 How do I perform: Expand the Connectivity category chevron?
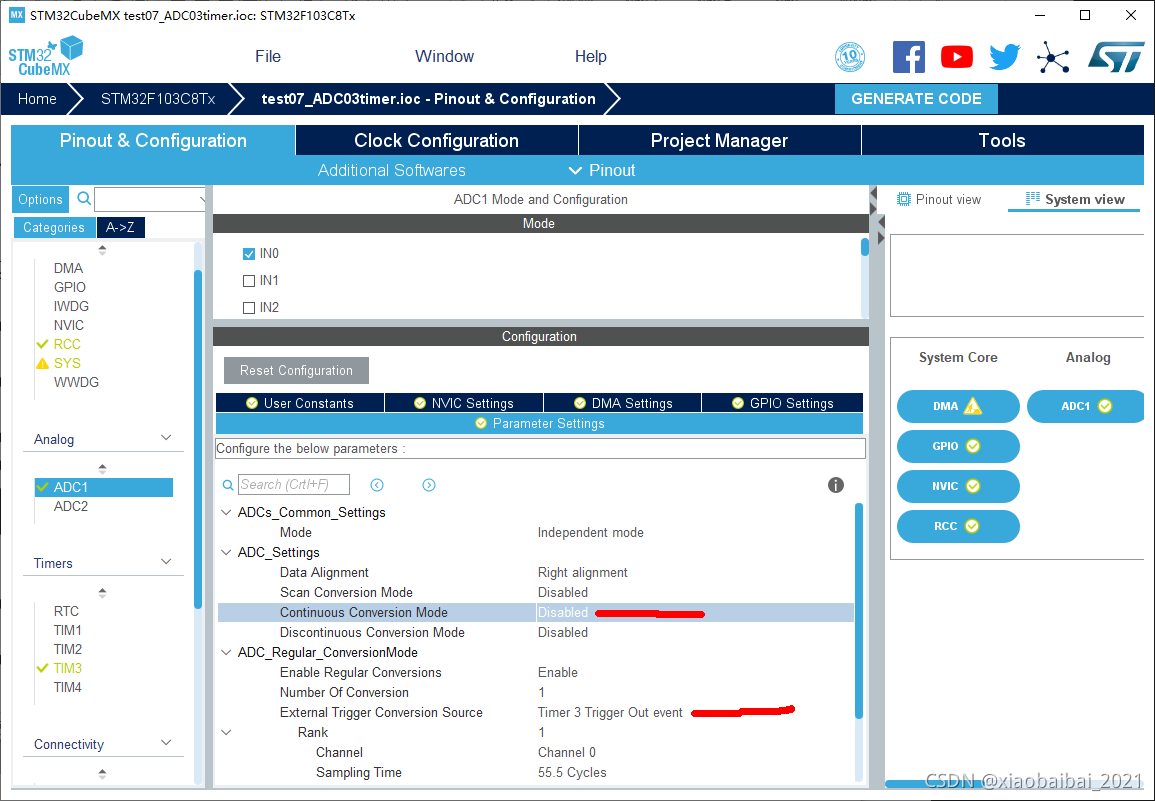click(166, 743)
